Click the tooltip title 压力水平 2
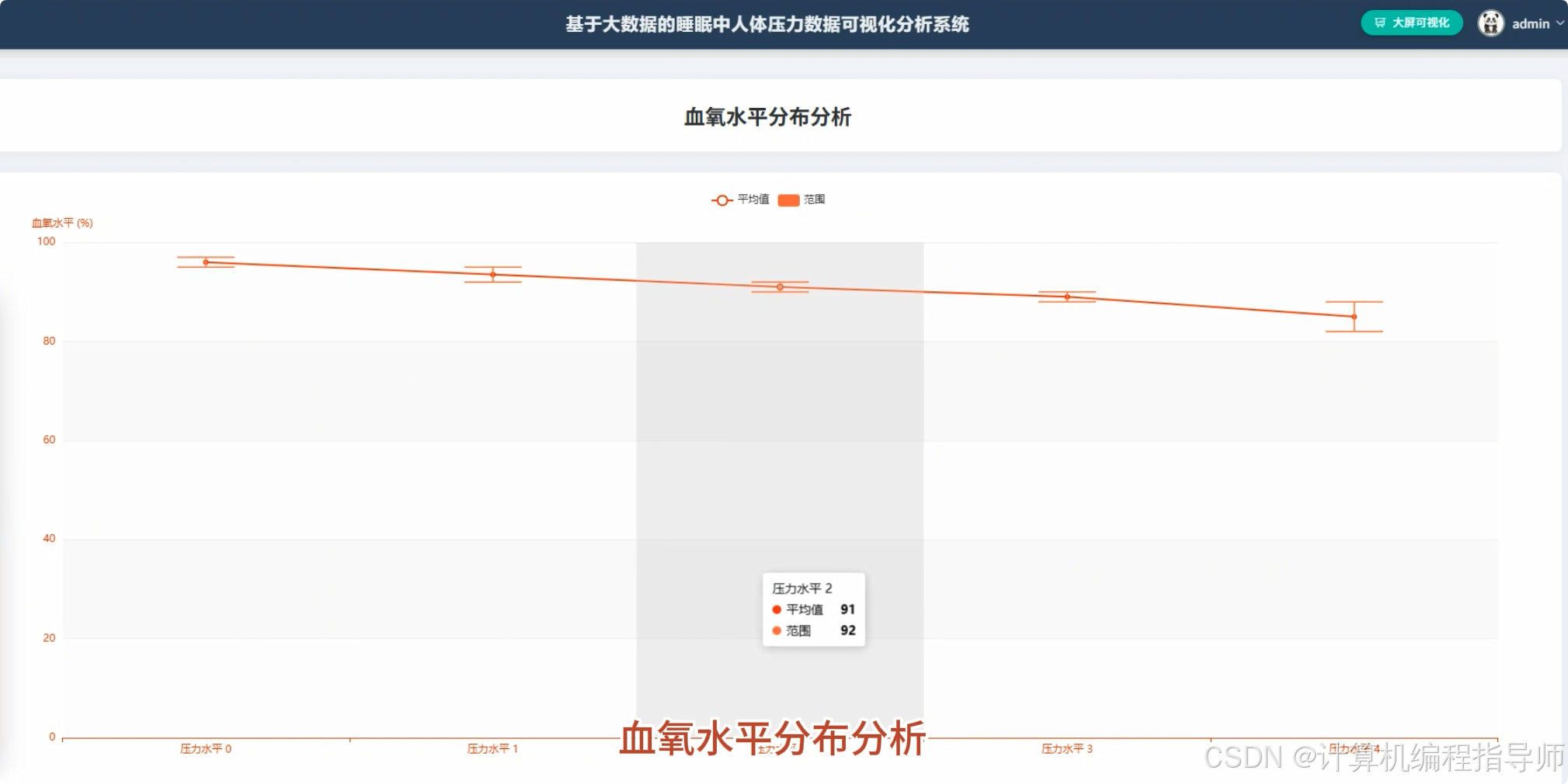Viewport: 1568px width, 784px height. click(x=802, y=588)
